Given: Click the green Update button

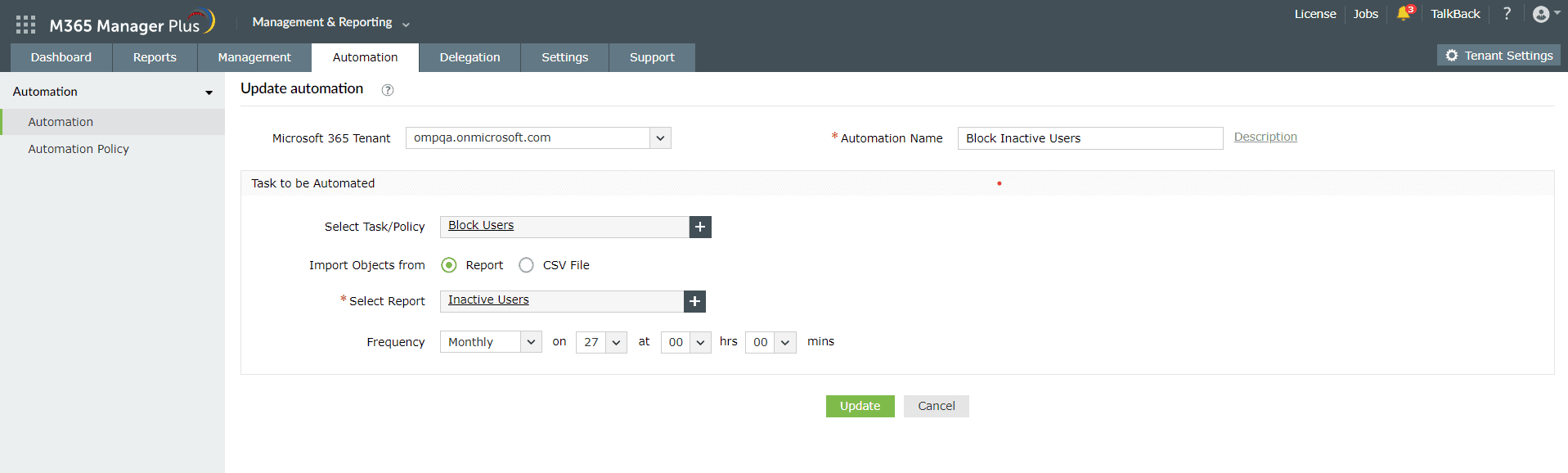Looking at the screenshot, I should click(x=860, y=406).
